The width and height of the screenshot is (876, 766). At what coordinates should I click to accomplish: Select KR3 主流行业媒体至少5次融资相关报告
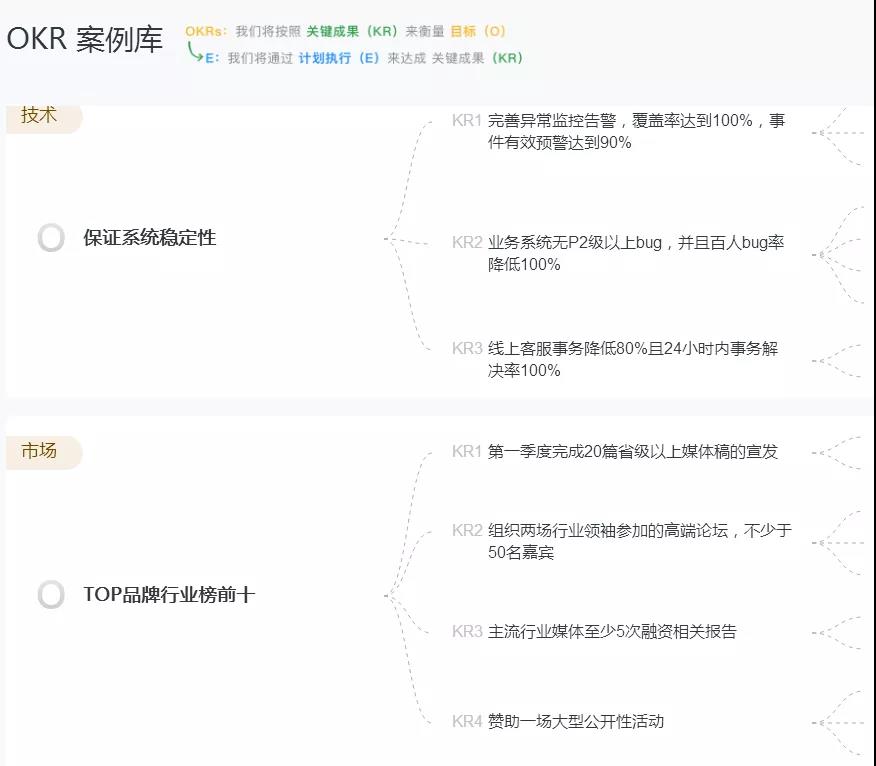click(612, 632)
